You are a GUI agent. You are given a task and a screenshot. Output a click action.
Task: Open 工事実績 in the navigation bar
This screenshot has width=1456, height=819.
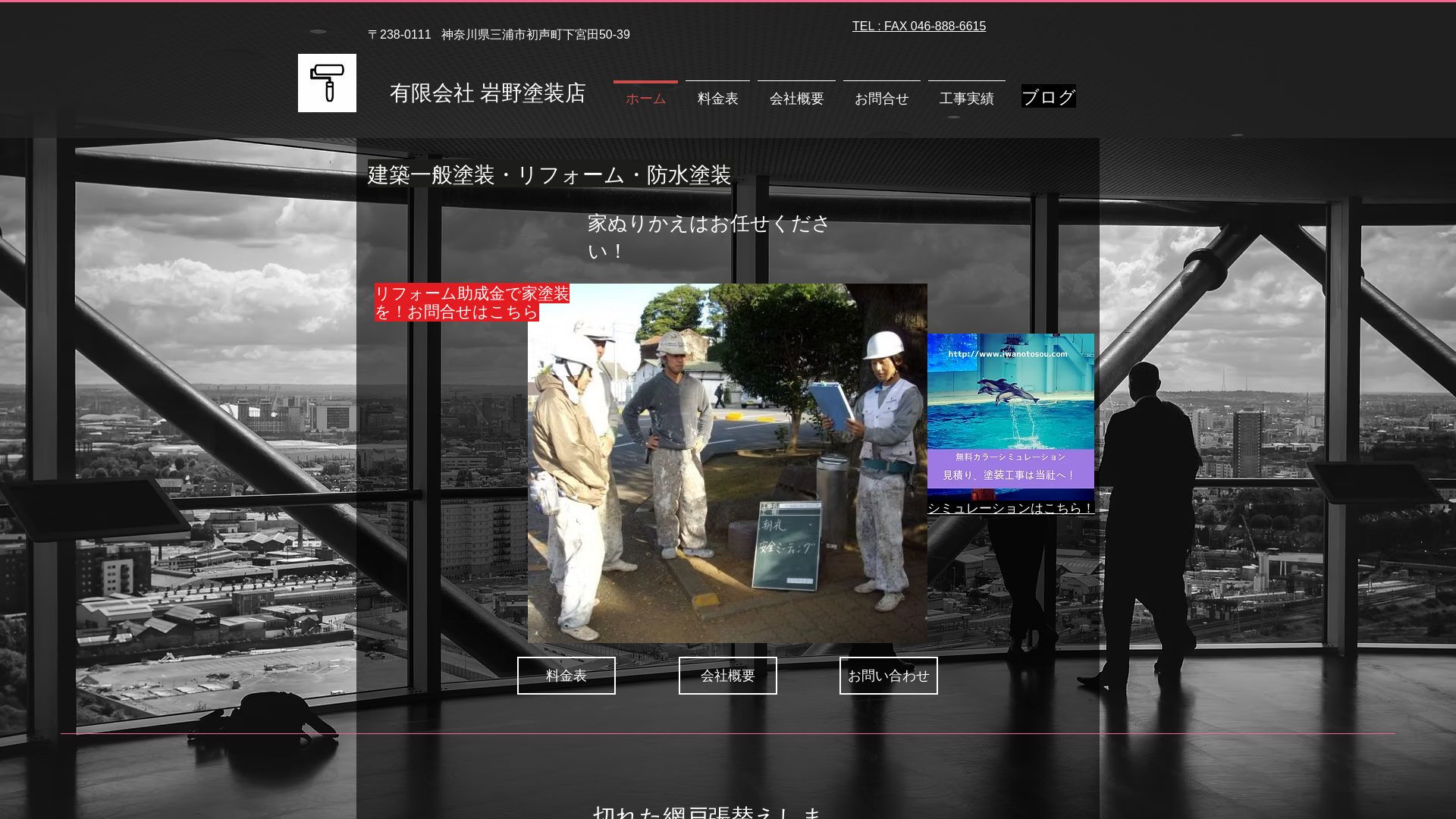(966, 98)
